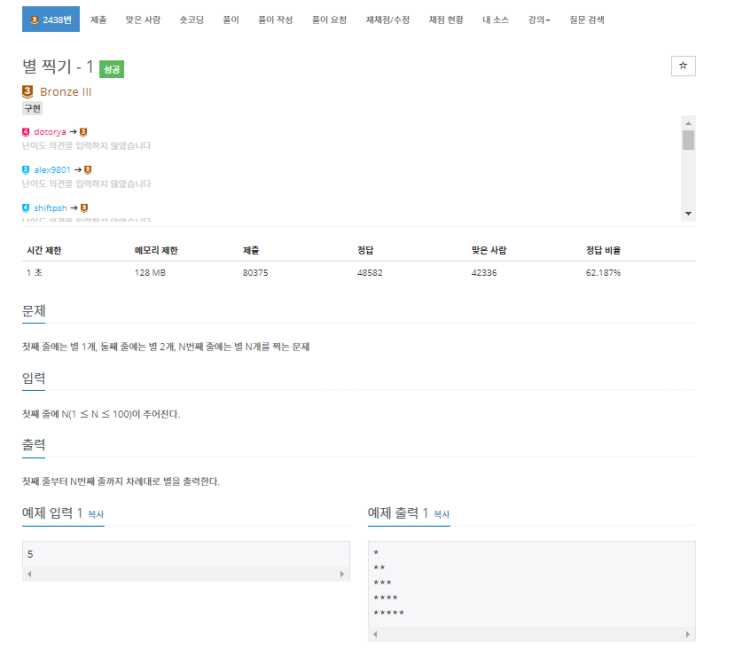Click the 62.187% success rate value
This screenshot has height=649, width=743.
click(x=603, y=273)
